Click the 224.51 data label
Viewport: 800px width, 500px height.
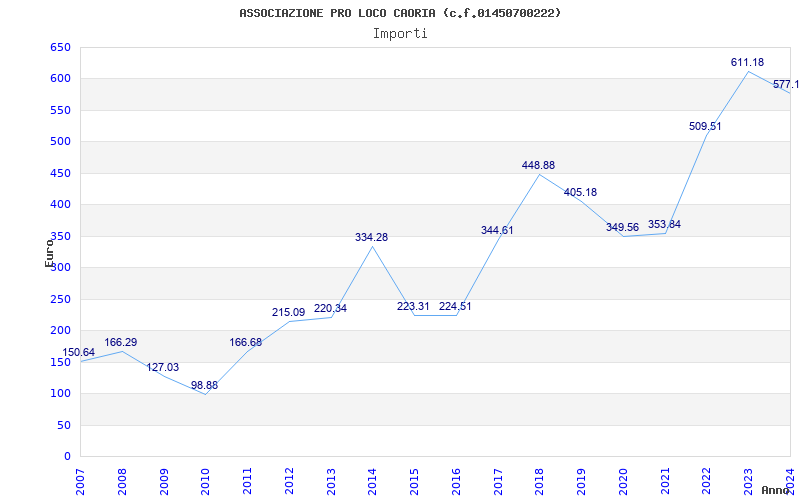click(455, 306)
